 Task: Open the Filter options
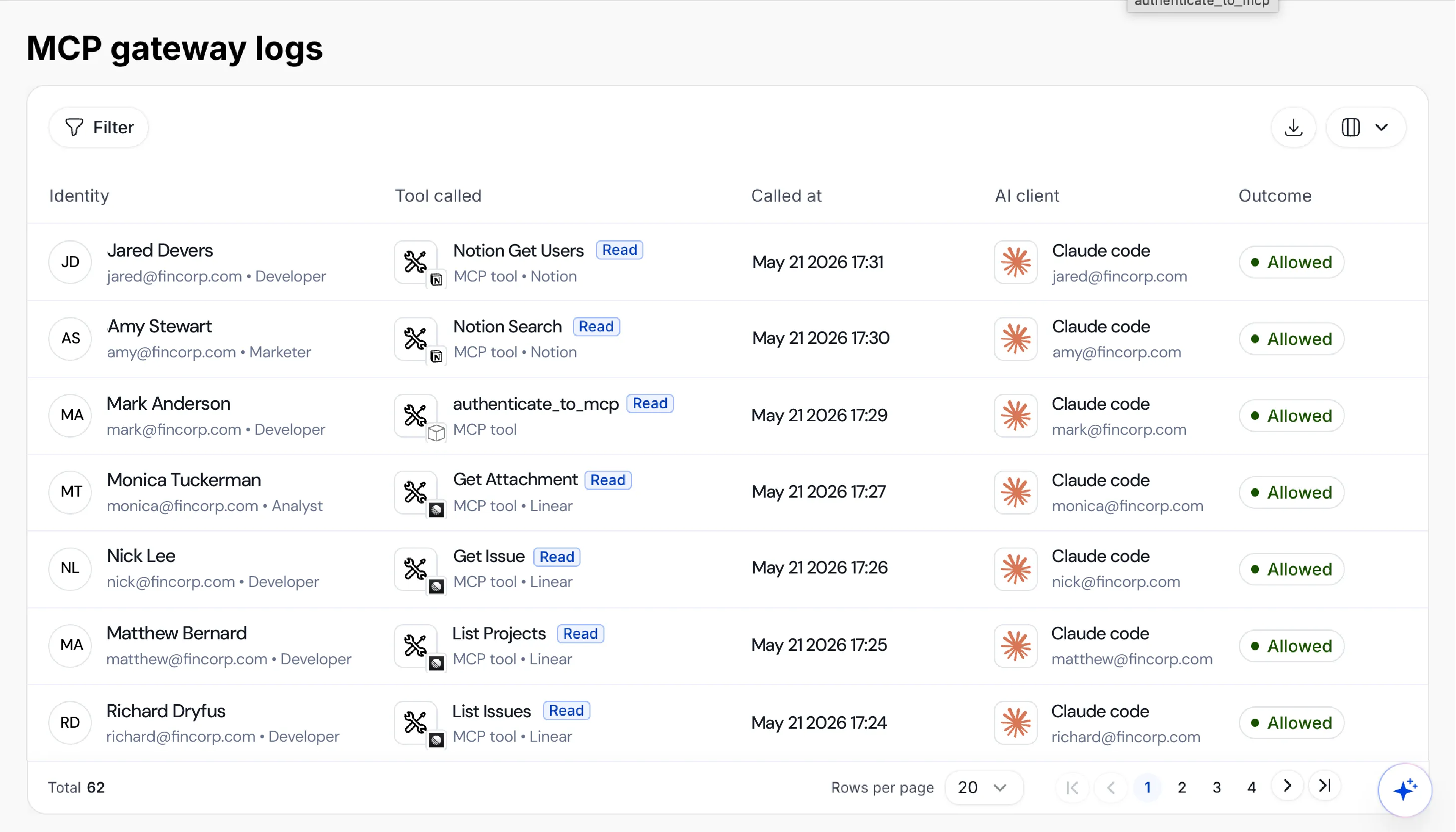99,127
